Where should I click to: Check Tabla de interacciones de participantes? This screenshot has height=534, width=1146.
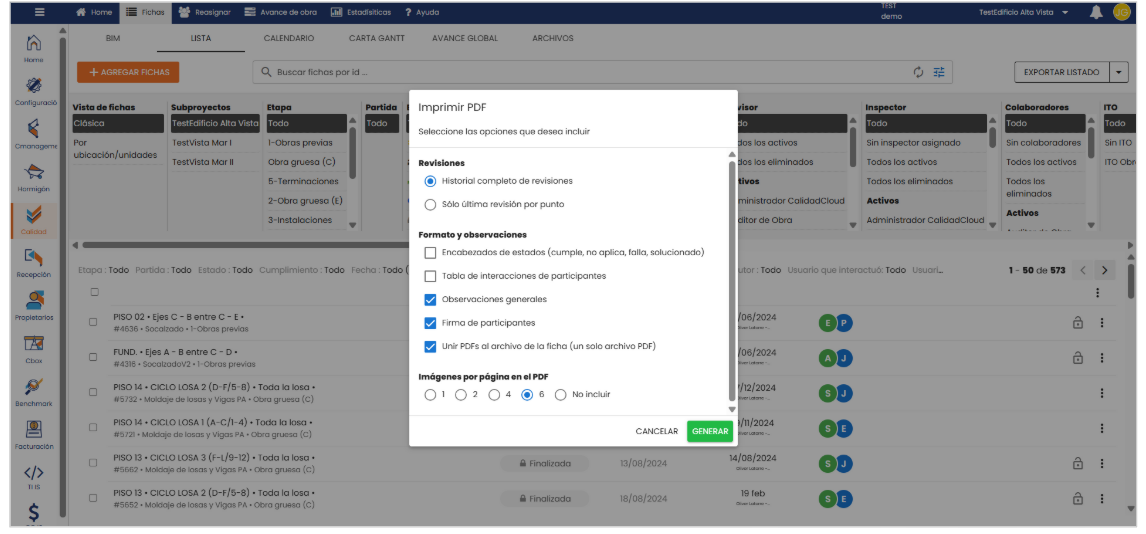pyautogui.click(x=430, y=276)
